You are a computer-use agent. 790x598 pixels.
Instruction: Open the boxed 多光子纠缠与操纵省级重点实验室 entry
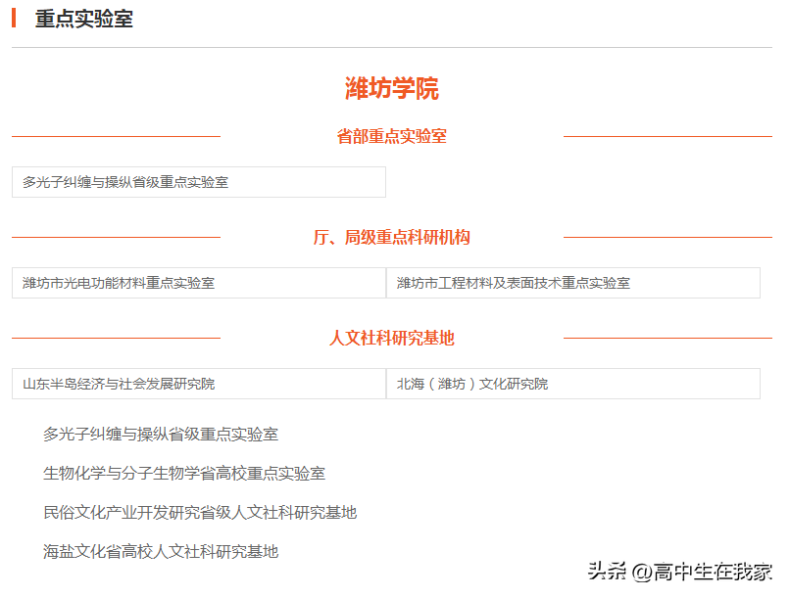pos(199,182)
